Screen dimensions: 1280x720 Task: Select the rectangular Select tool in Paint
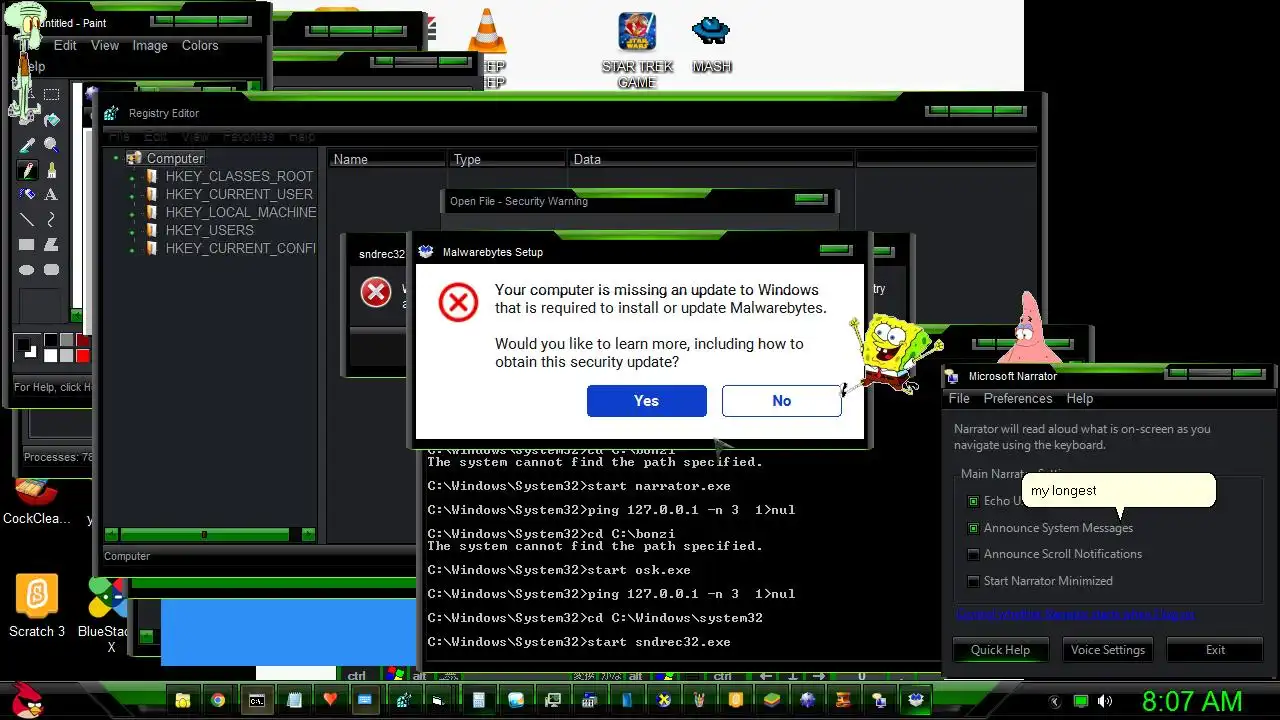(51, 95)
